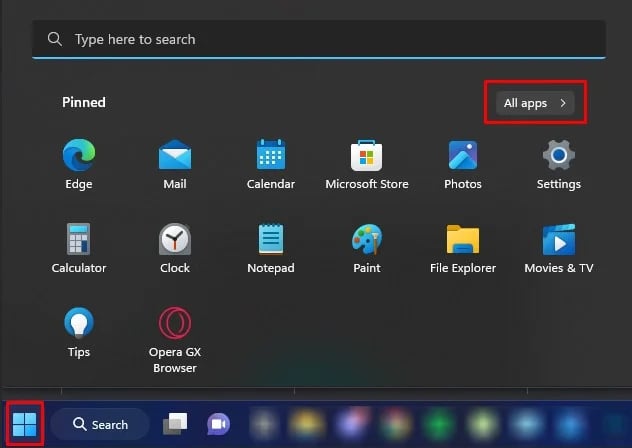This screenshot has width=632, height=448.
Task: Open the Tips app
Action: 79,333
